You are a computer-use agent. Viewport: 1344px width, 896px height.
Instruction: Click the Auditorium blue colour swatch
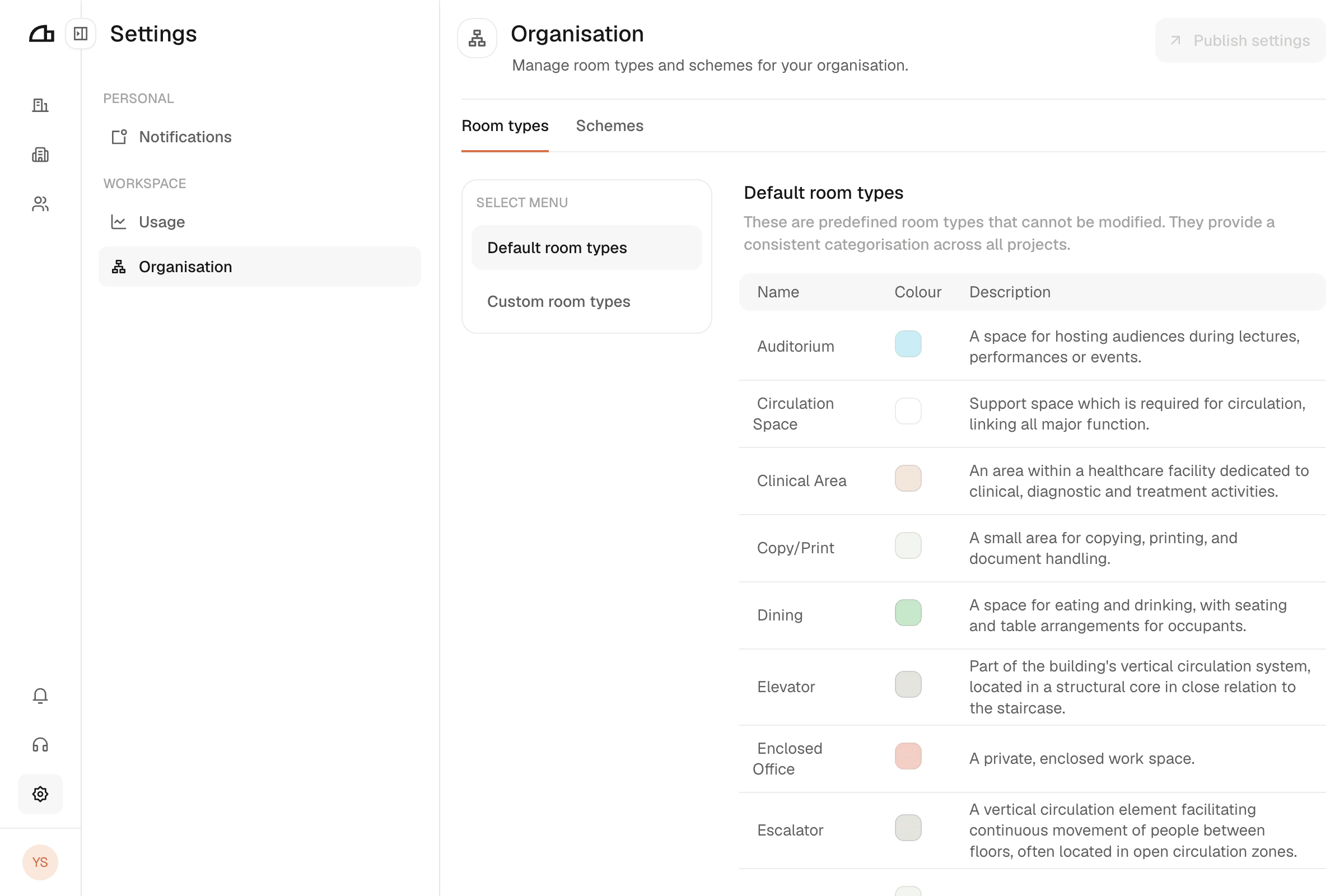tap(908, 344)
